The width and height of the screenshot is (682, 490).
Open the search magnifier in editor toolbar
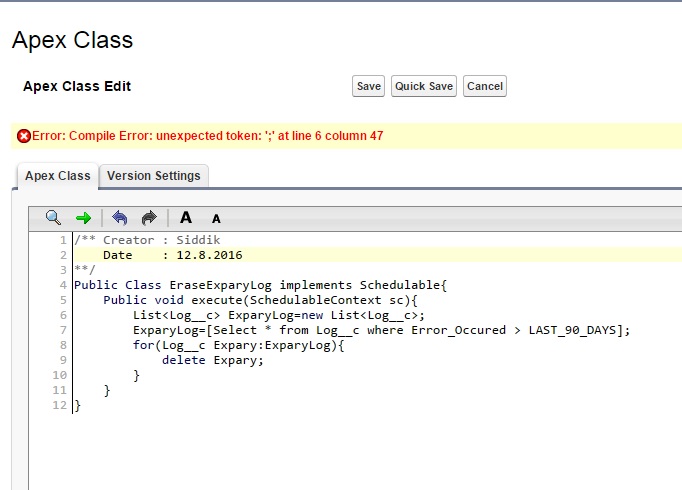pos(54,217)
